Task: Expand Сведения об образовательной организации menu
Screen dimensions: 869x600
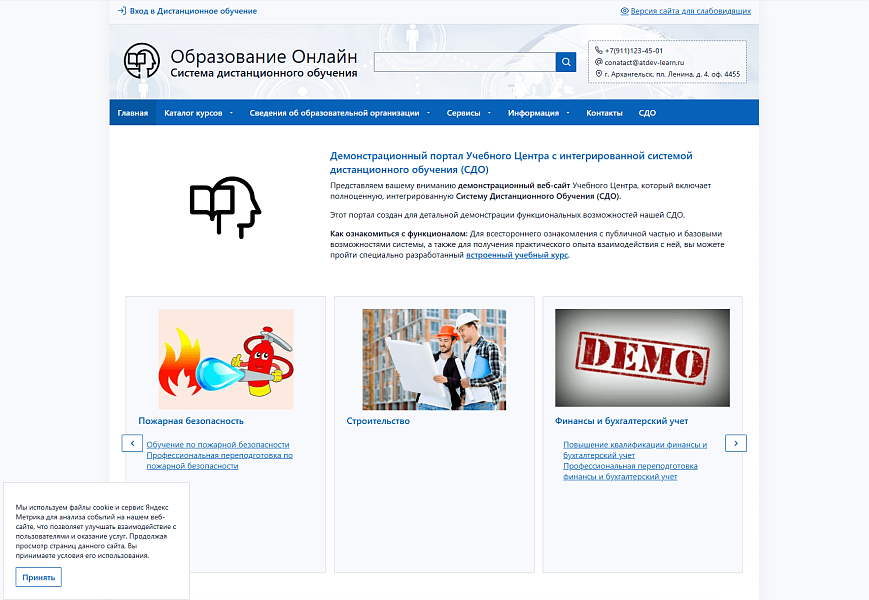Action: pos(339,113)
